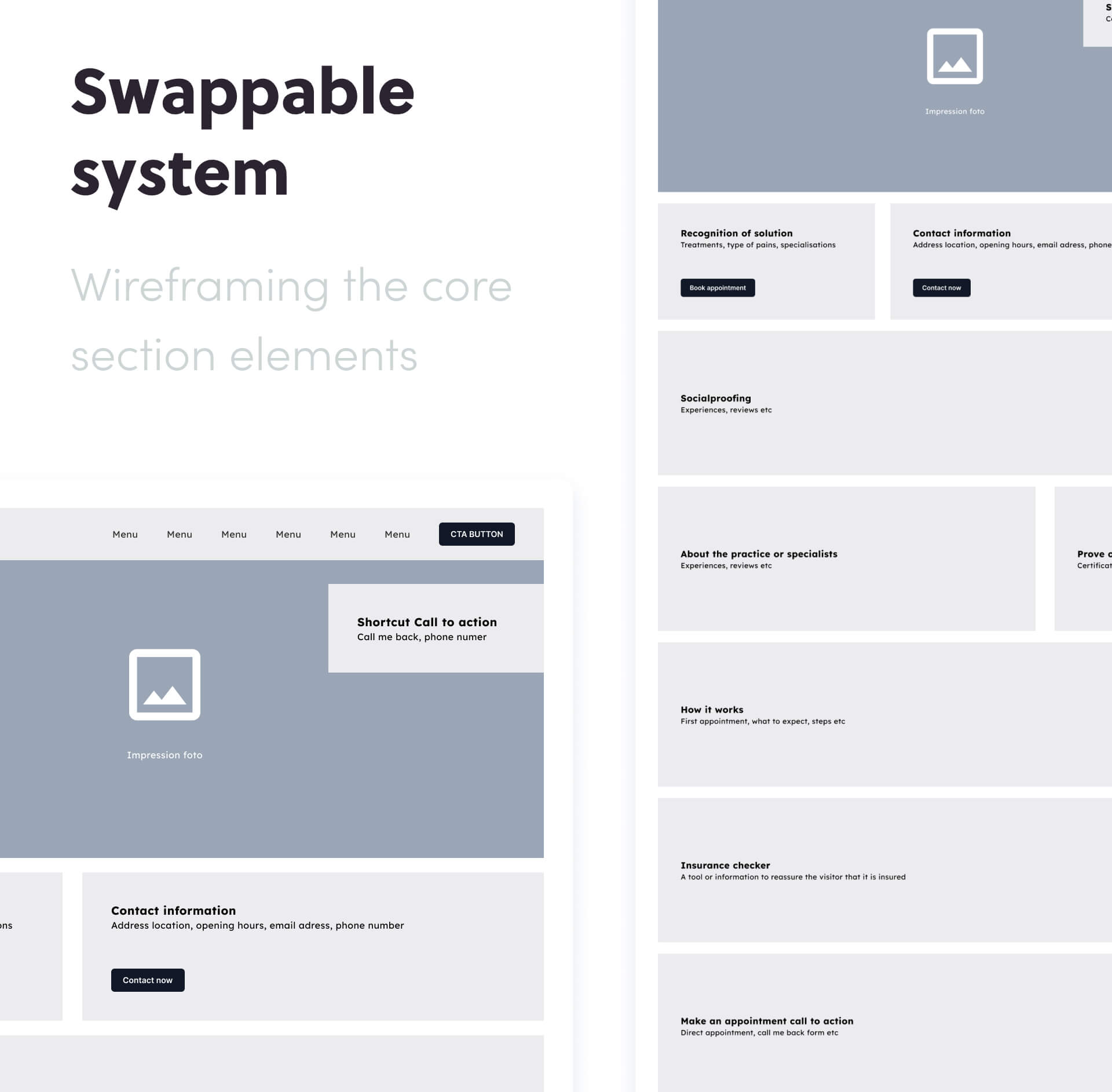Click the Book appointment button icon
The image size is (1112, 1092).
coord(718,288)
